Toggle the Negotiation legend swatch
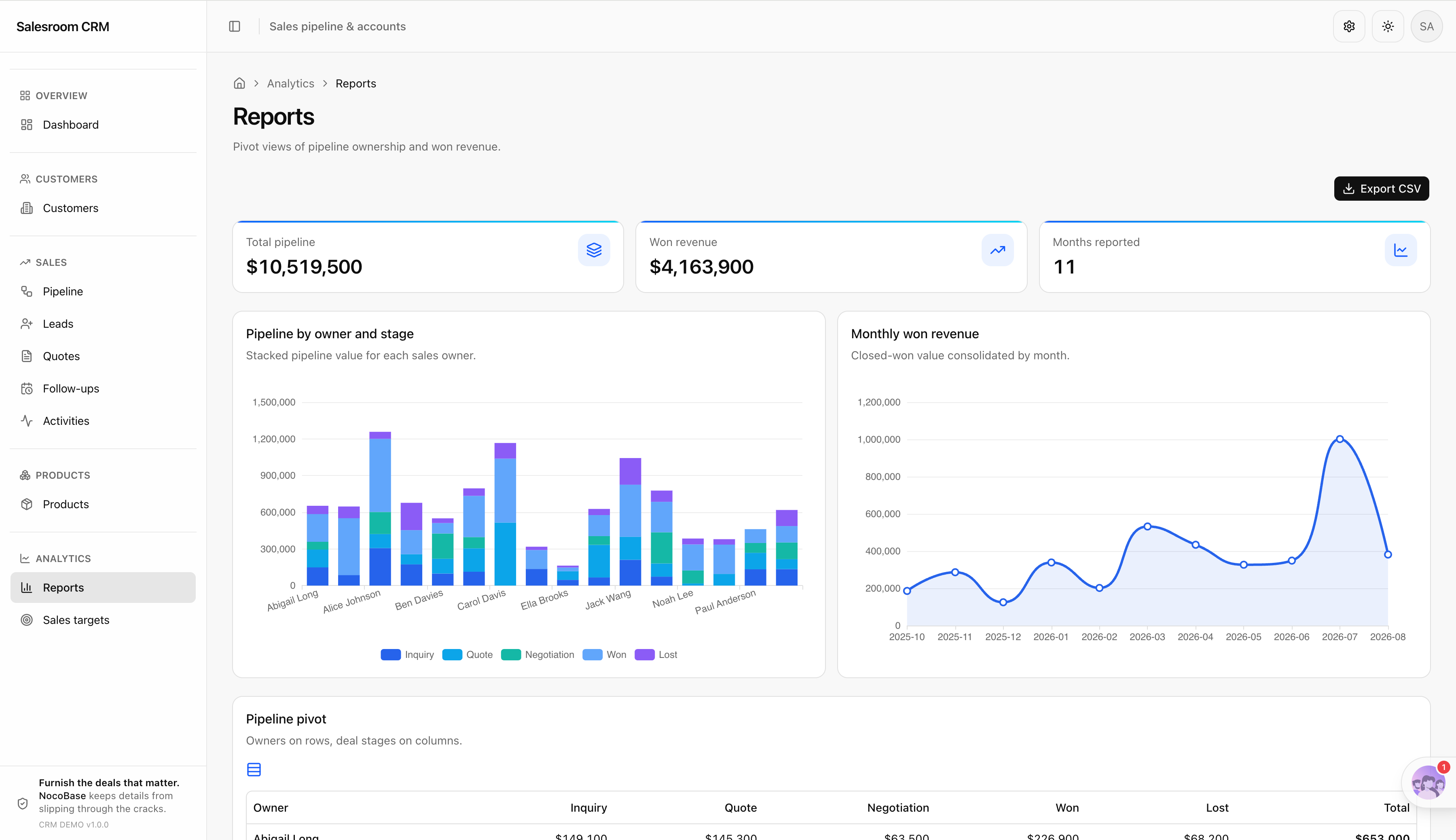Image resolution: width=1456 pixels, height=840 pixels. [511, 655]
